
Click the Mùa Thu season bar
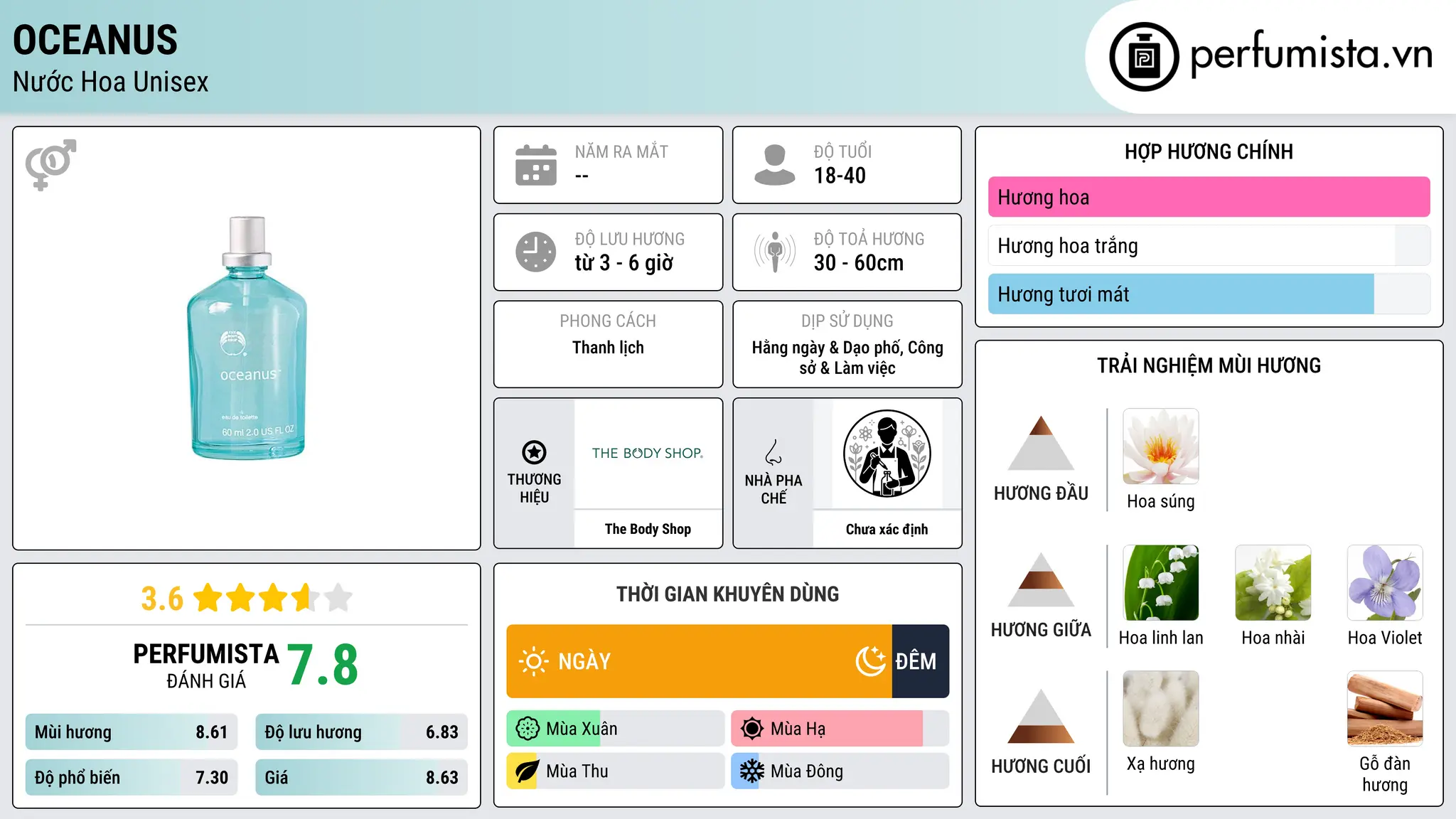(x=615, y=771)
